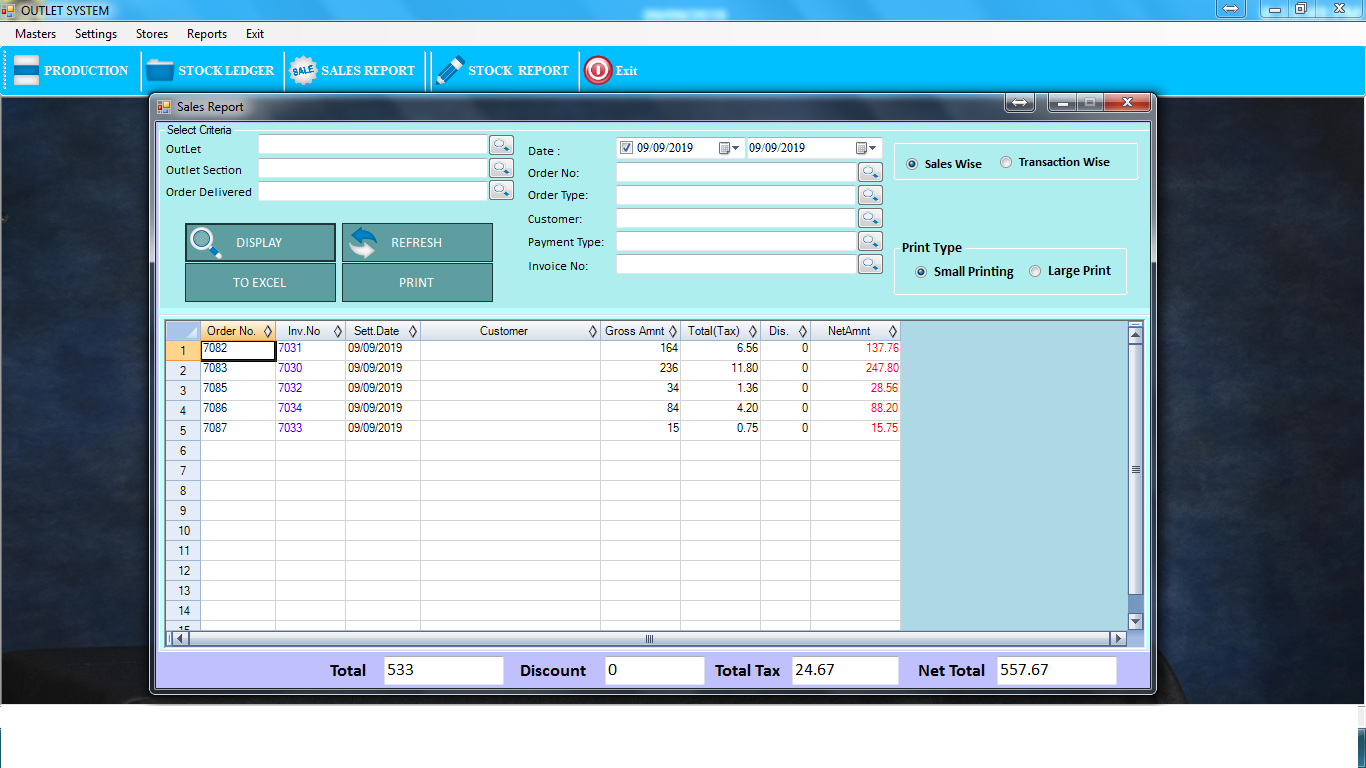
Task: Select row header number 5
Action: 183,430
